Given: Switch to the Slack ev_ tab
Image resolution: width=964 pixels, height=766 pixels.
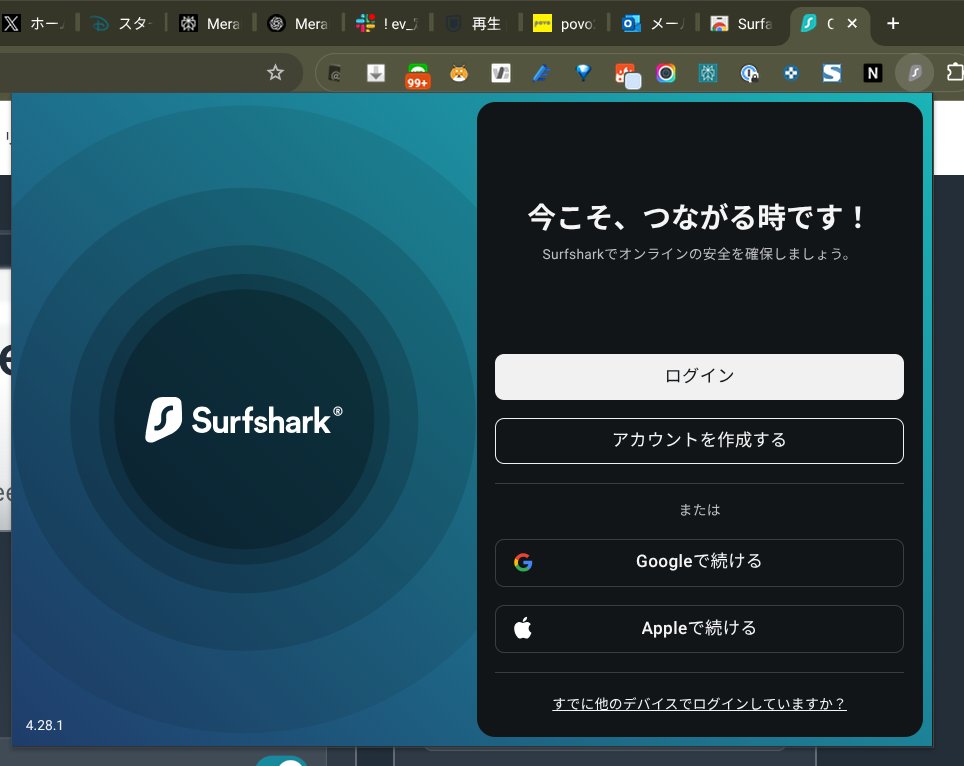Looking at the screenshot, I should (x=387, y=24).
